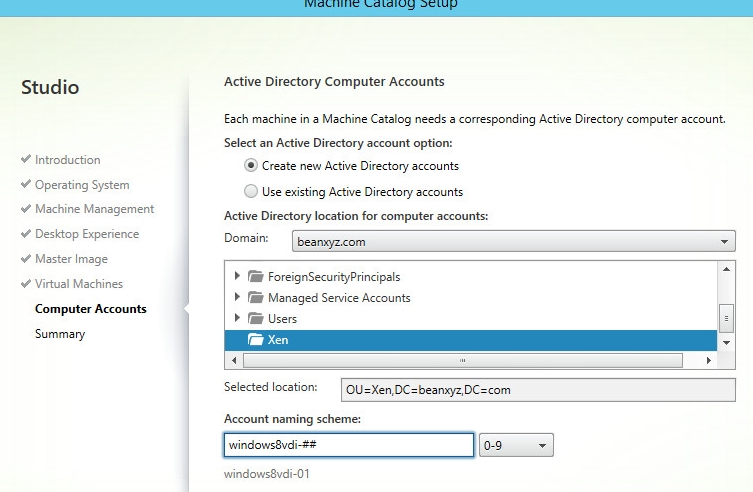753x492 pixels.
Task: Go to the Virtual Machines step
Action: (x=79, y=284)
